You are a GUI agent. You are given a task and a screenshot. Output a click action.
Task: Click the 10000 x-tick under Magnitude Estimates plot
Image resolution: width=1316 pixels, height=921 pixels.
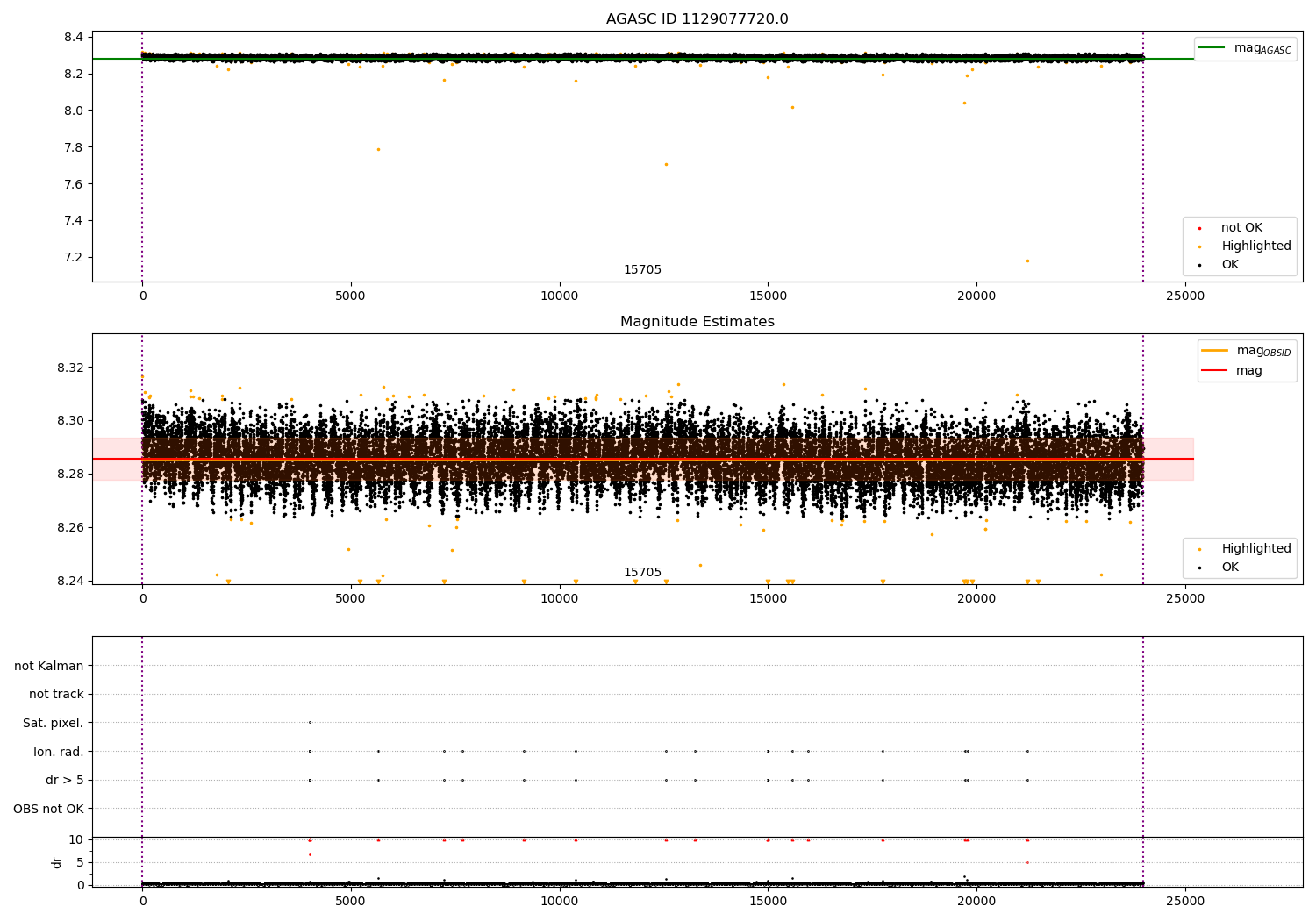point(559,599)
